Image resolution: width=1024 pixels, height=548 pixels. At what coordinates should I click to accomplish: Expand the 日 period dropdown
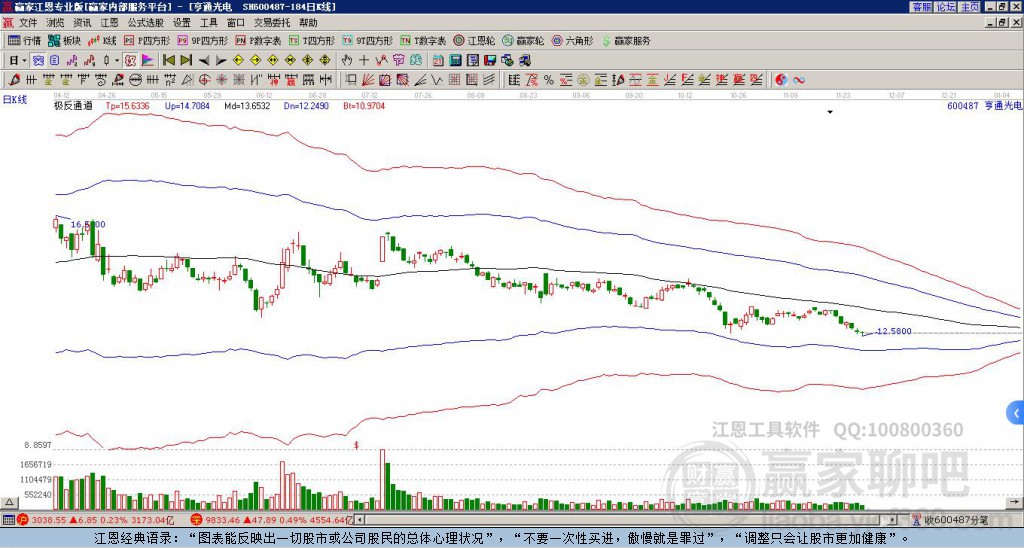point(18,61)
